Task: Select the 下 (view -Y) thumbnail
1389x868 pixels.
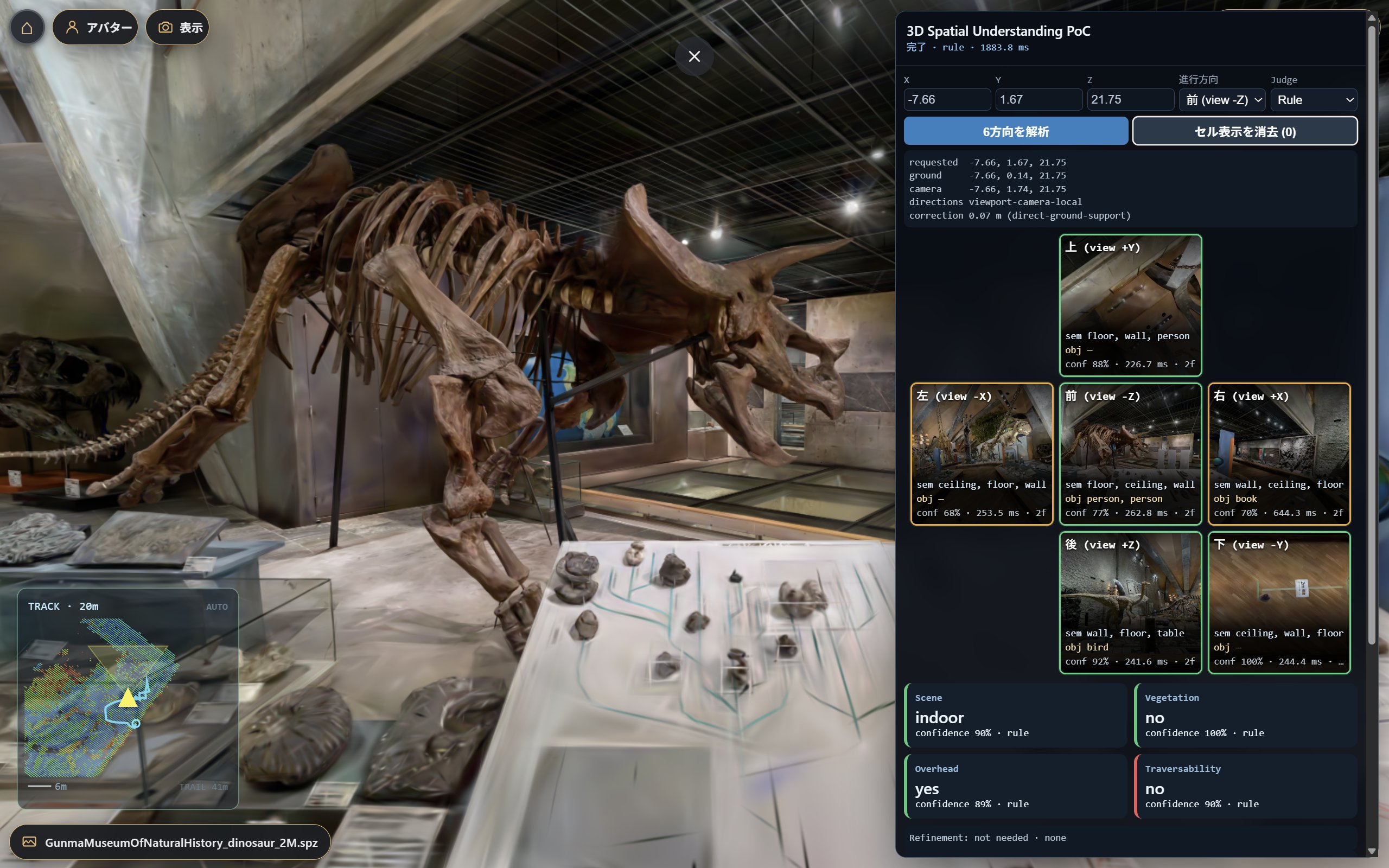Action: [1279, 602]
